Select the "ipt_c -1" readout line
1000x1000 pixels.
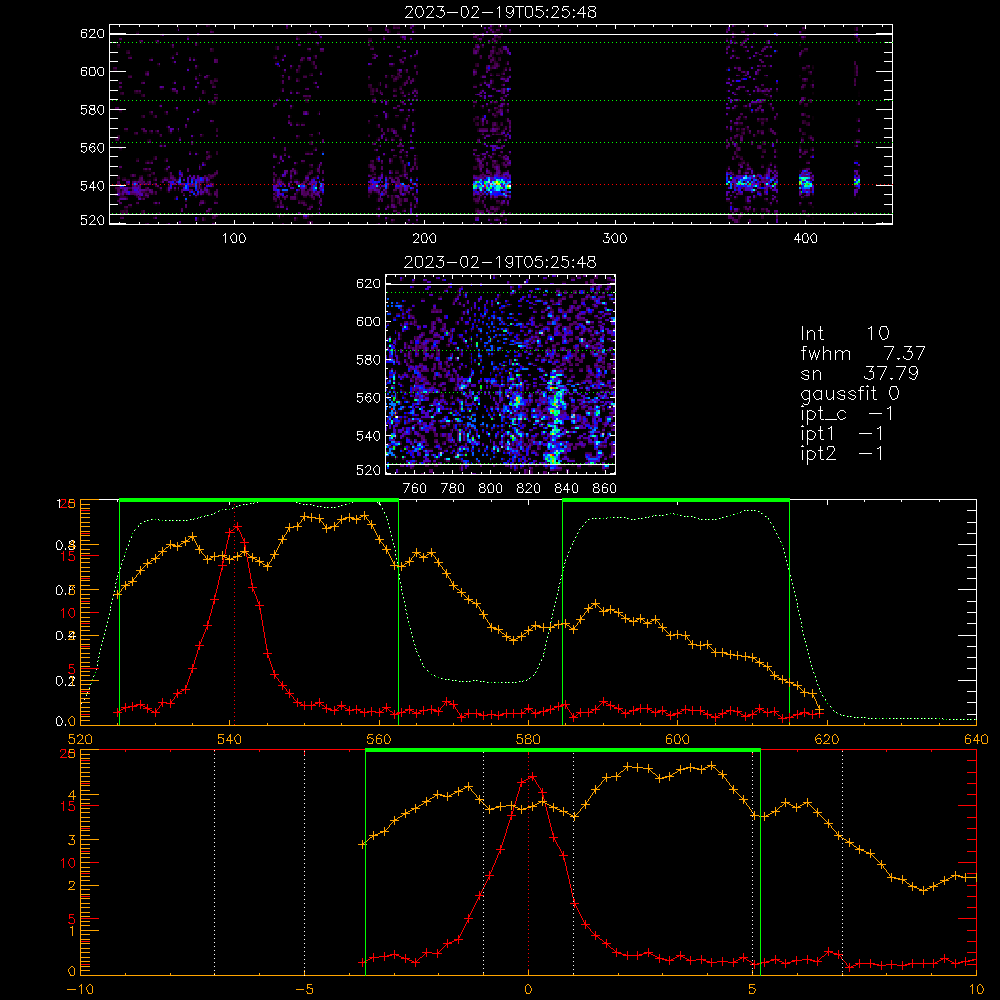point(847,413)
